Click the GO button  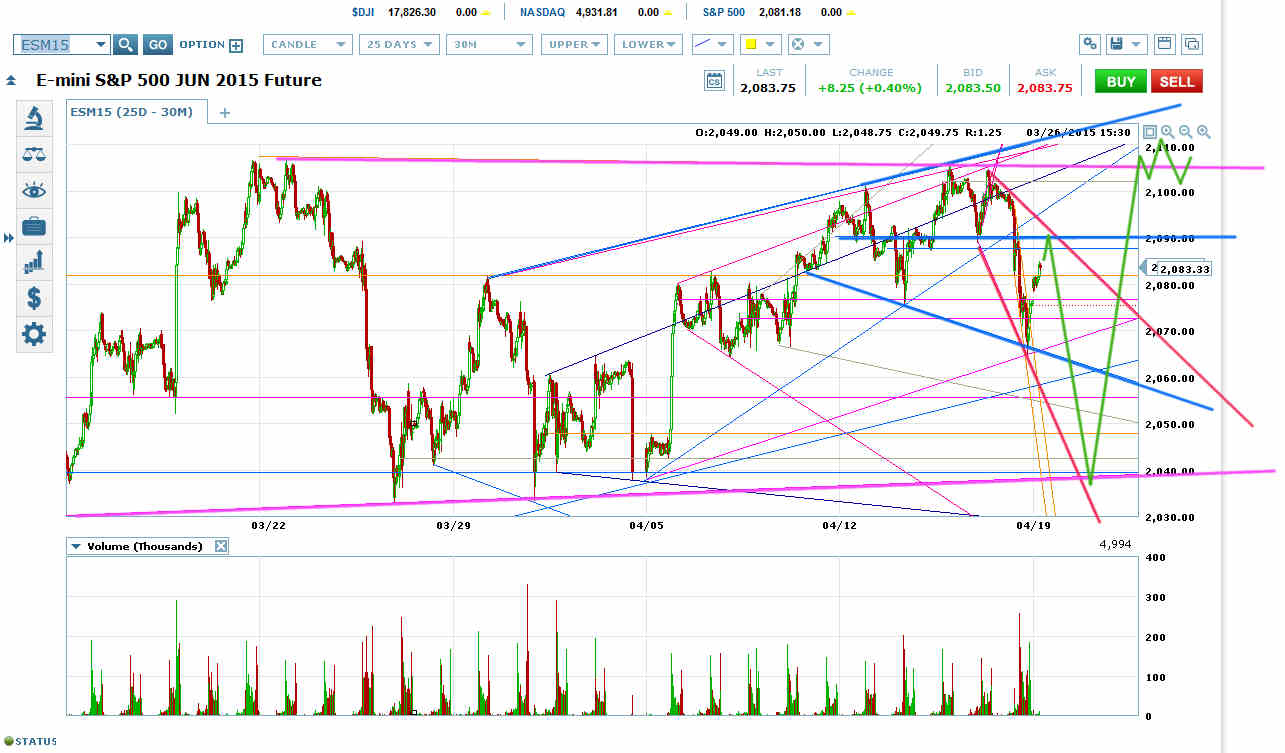(x=157, y=44)
